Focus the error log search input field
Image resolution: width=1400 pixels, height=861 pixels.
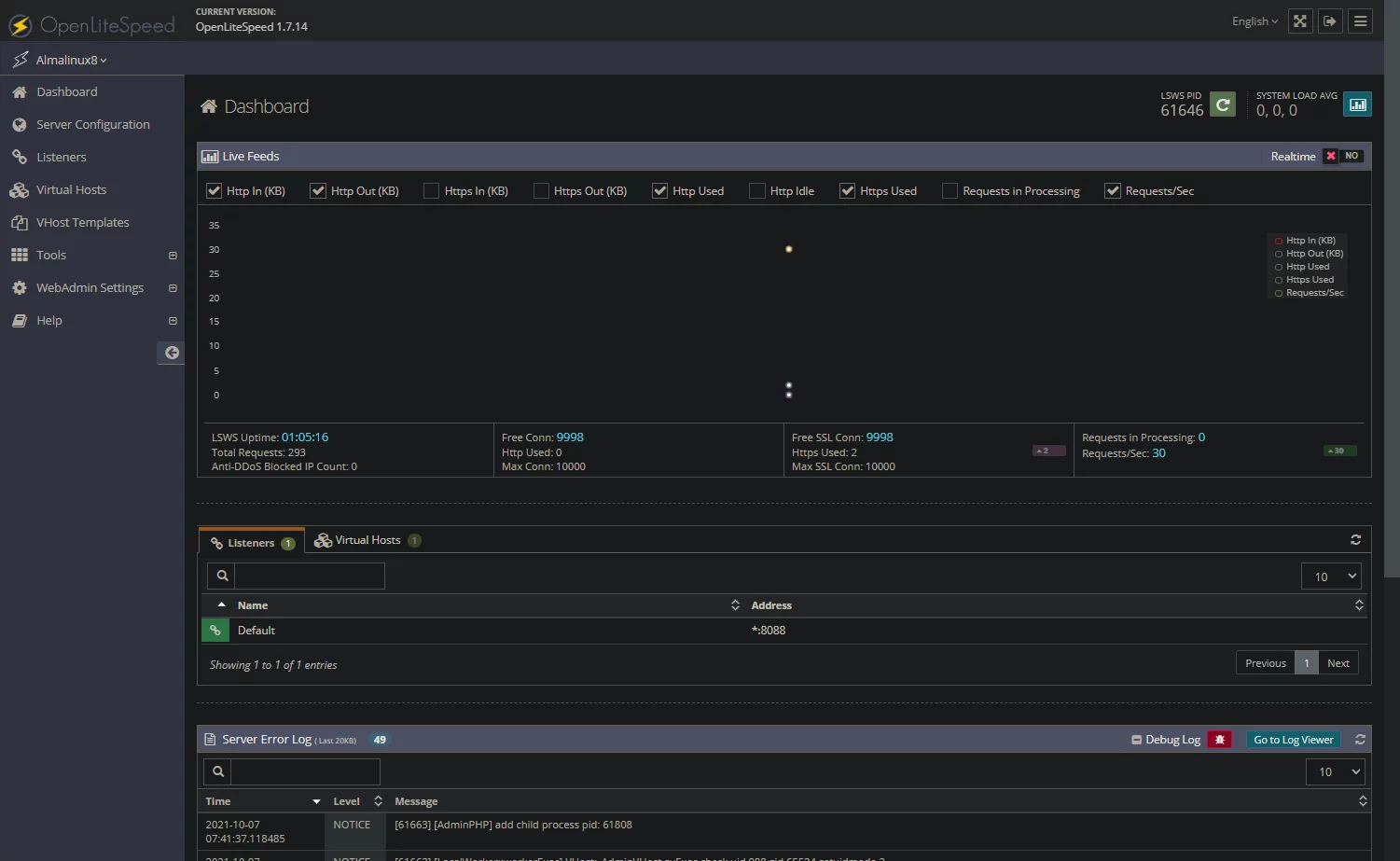tap(305, 771)
